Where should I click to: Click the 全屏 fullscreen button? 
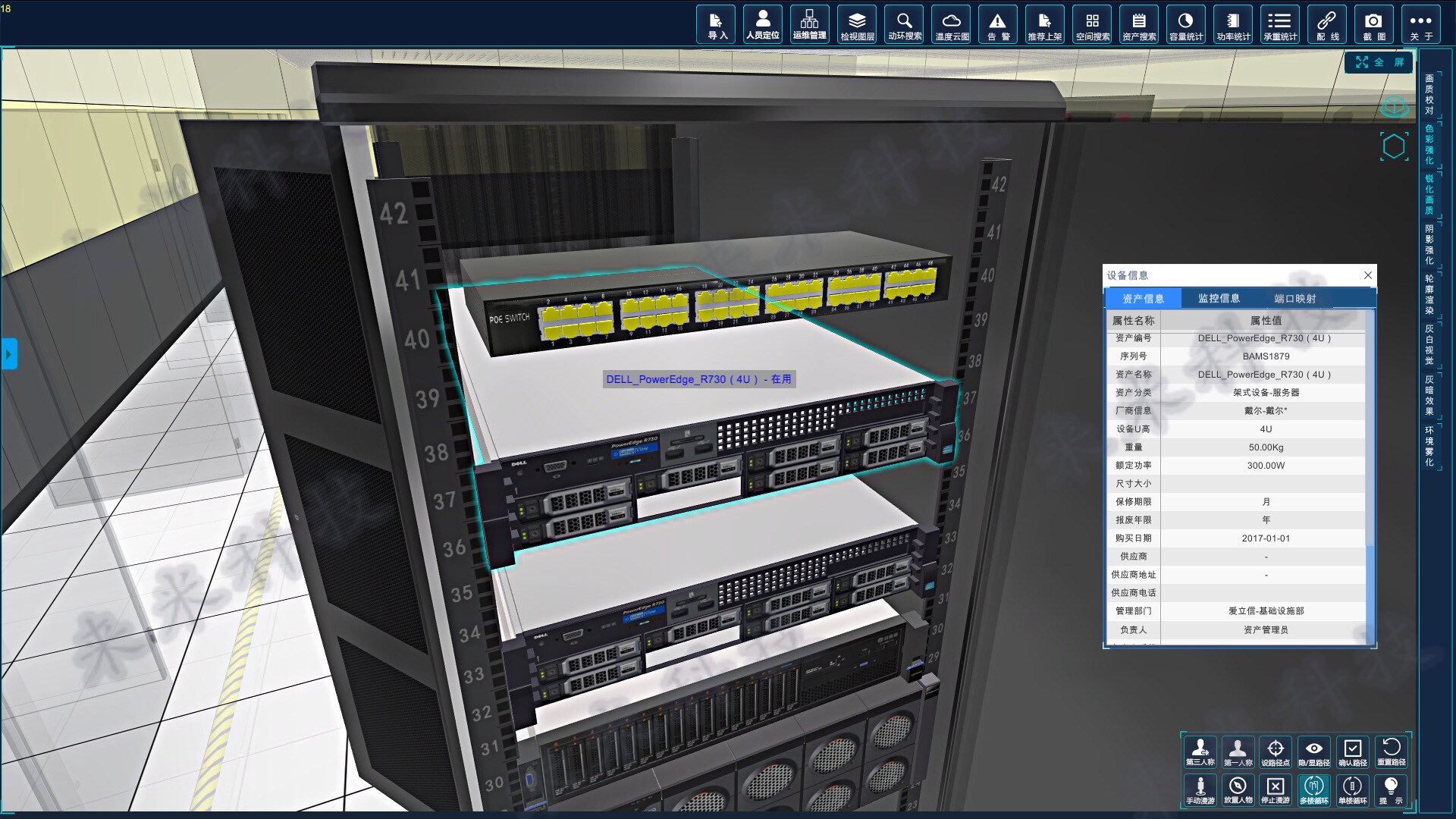(1379, 62)
